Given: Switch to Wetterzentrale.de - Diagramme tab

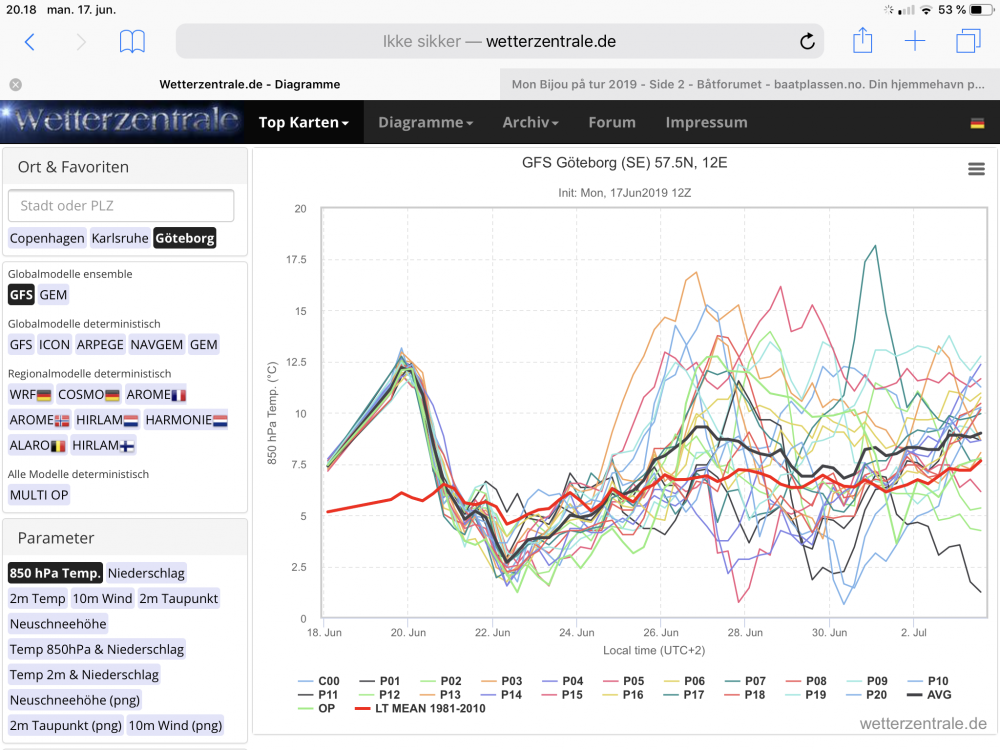Looking at the screenshot, I should click(249, 84).
